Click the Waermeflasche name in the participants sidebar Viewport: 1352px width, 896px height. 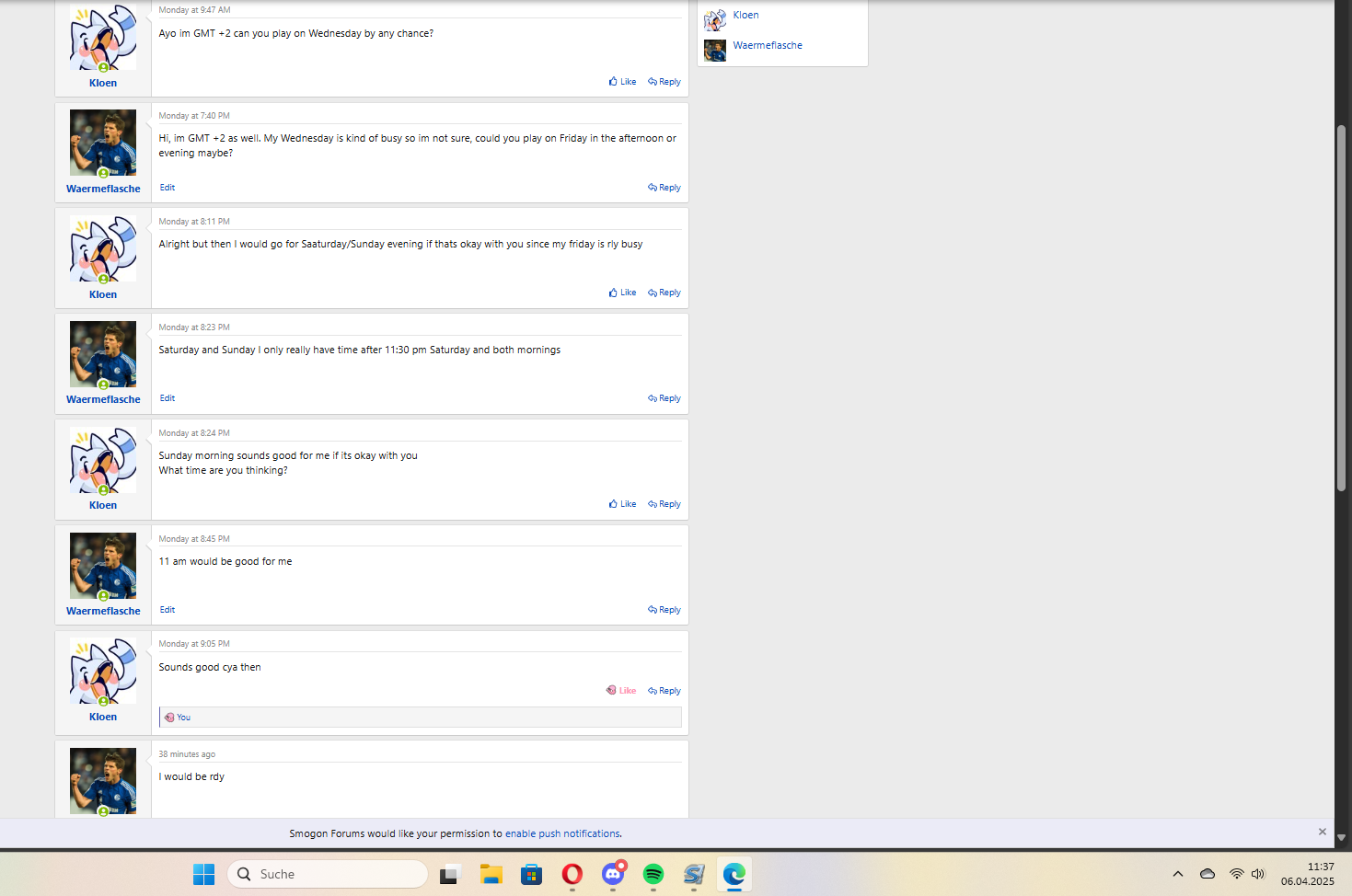768,45
